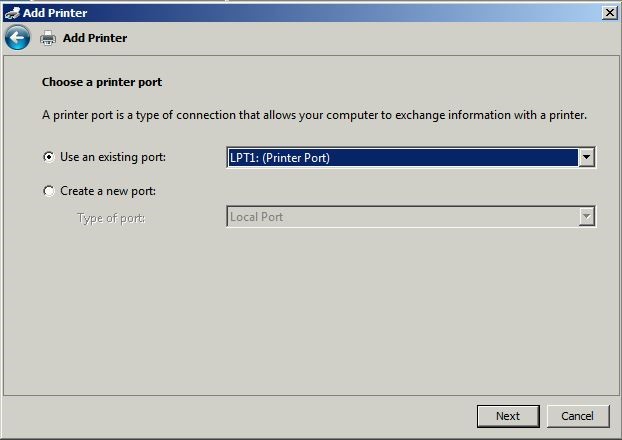Select the Use an existing port radio button
This screenshot has height=440, width=622.
click(49, 157)
